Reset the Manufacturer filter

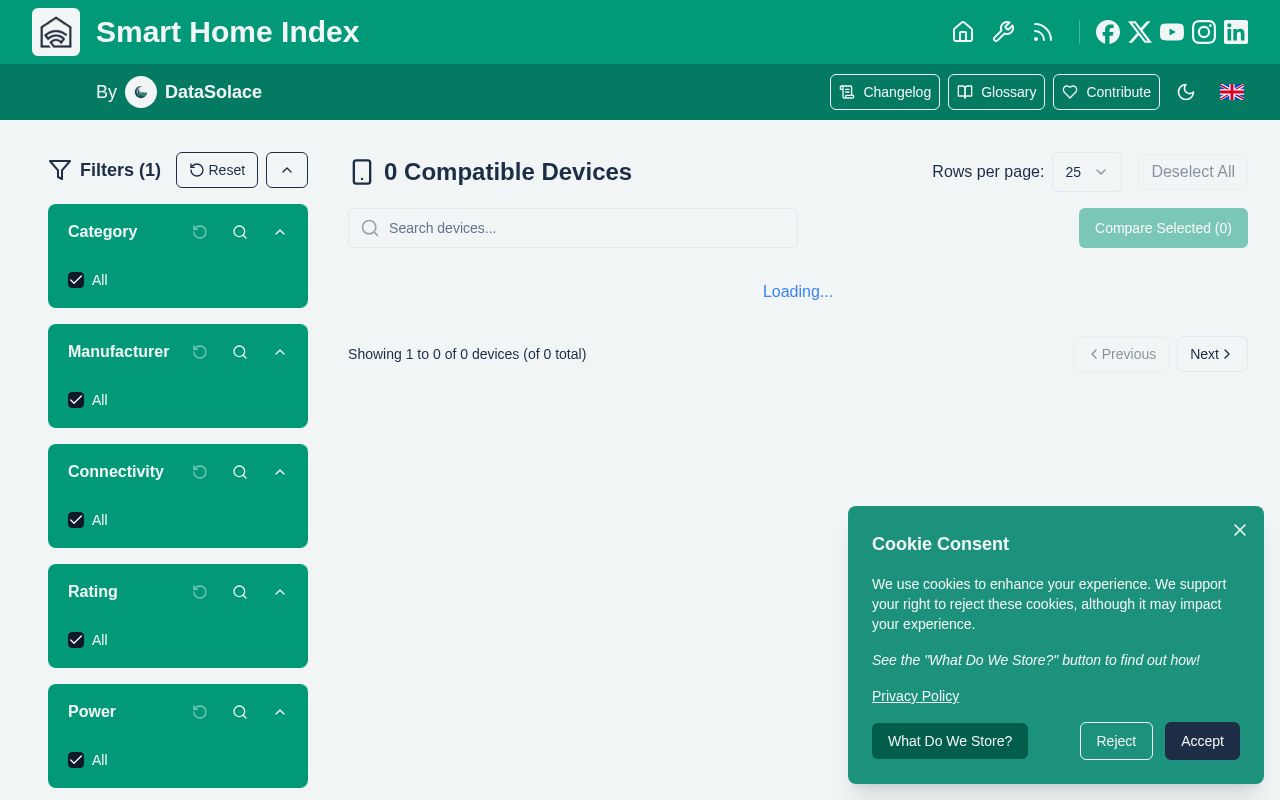point(200,352)
